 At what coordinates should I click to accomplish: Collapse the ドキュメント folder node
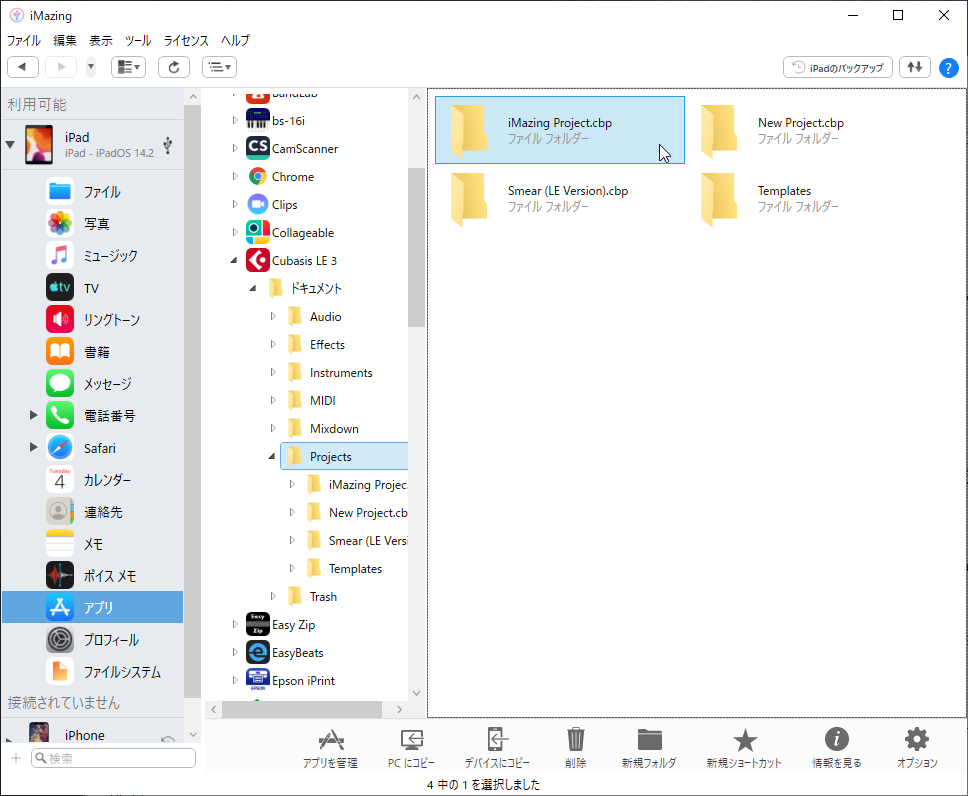tap(253, 288)
